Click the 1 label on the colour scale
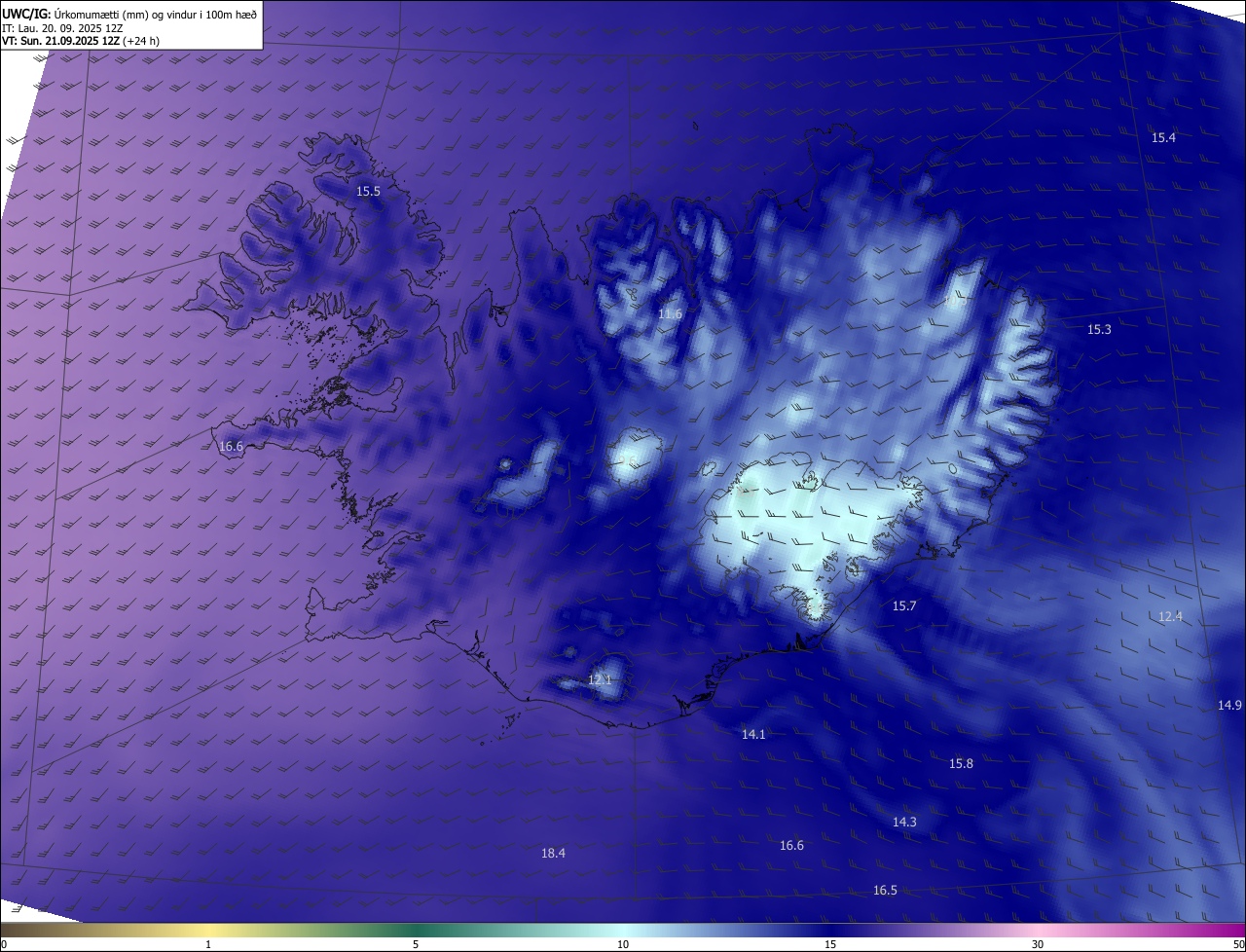Screen dimensions: 1246x952 pyautogui.click(x=208, y=945)
